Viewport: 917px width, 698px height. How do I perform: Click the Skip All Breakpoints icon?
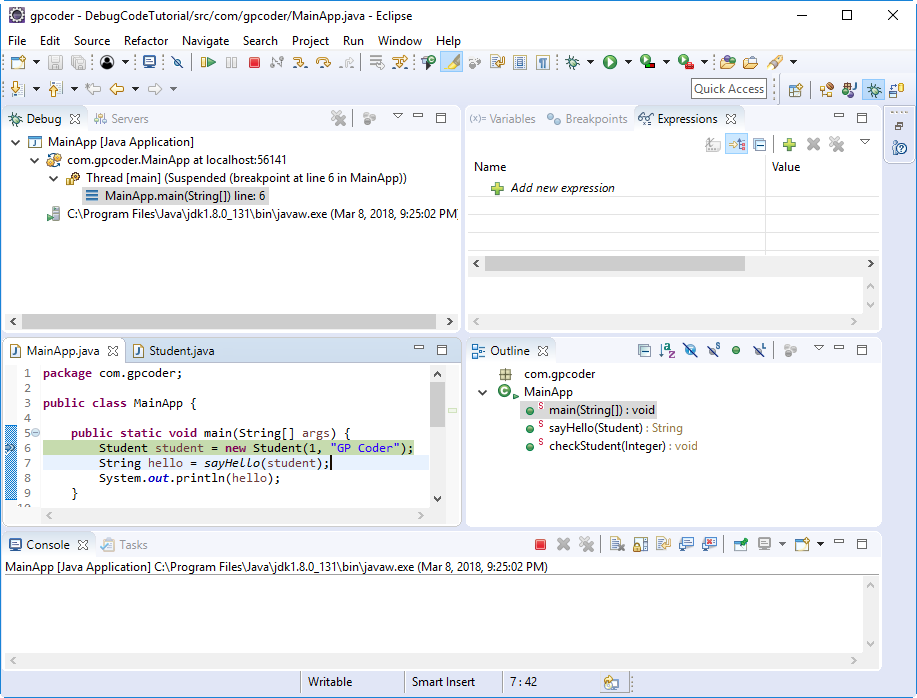tap(178, 62)
